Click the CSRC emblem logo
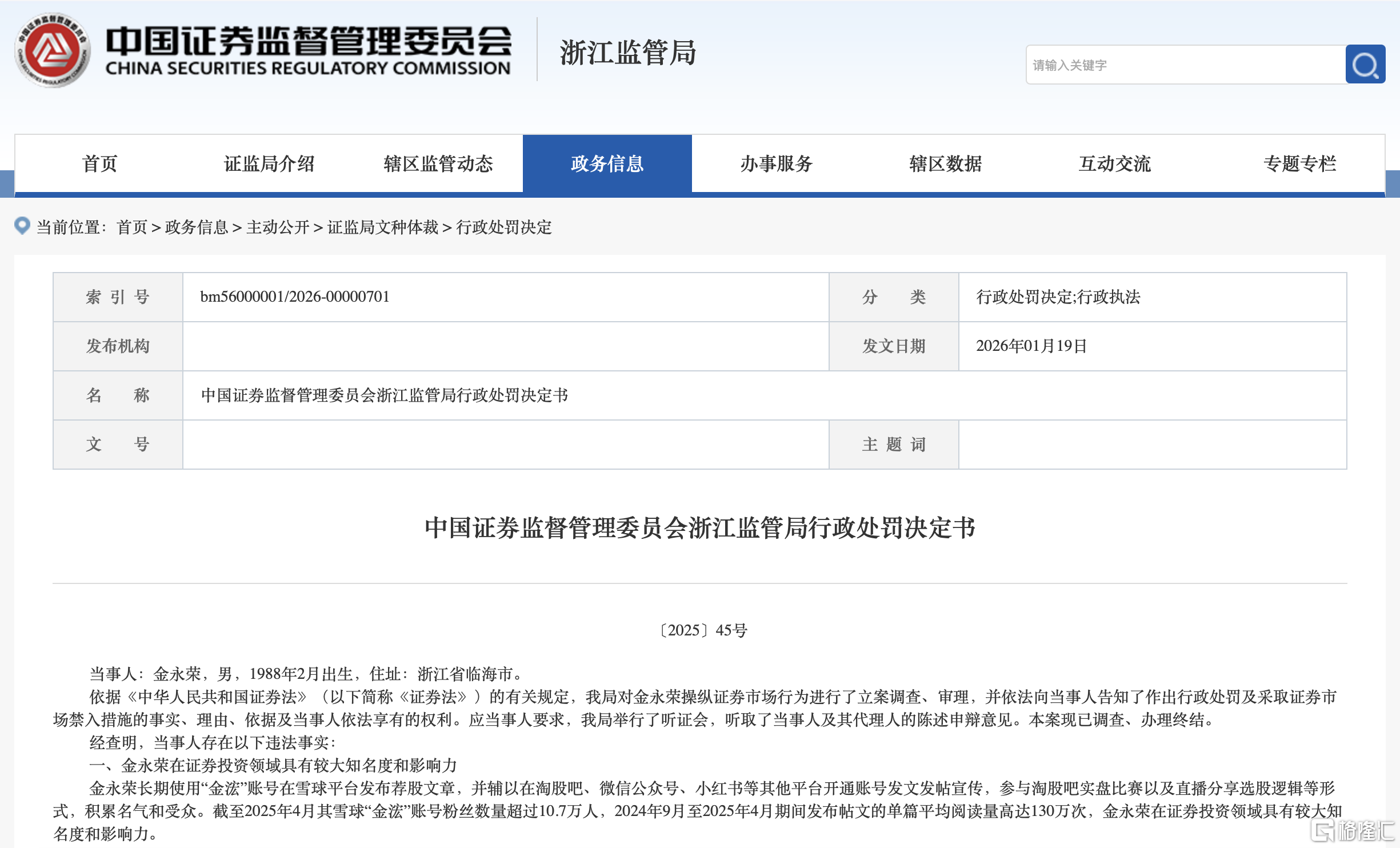 [x=53, y=50]
